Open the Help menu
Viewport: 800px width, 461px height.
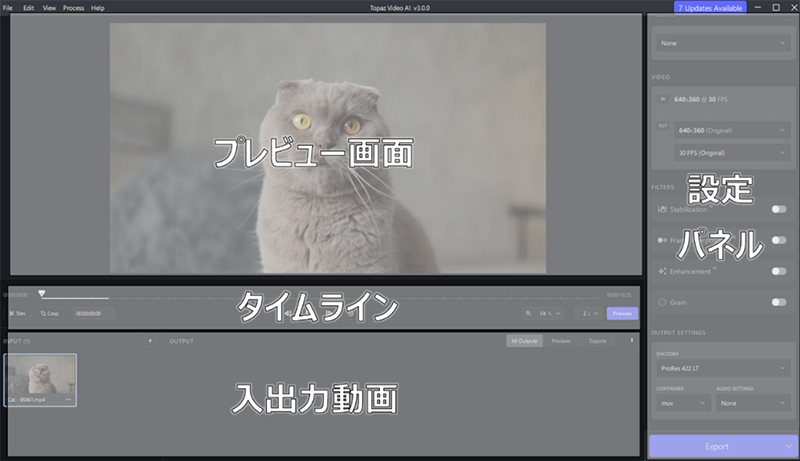coord(97,8)
